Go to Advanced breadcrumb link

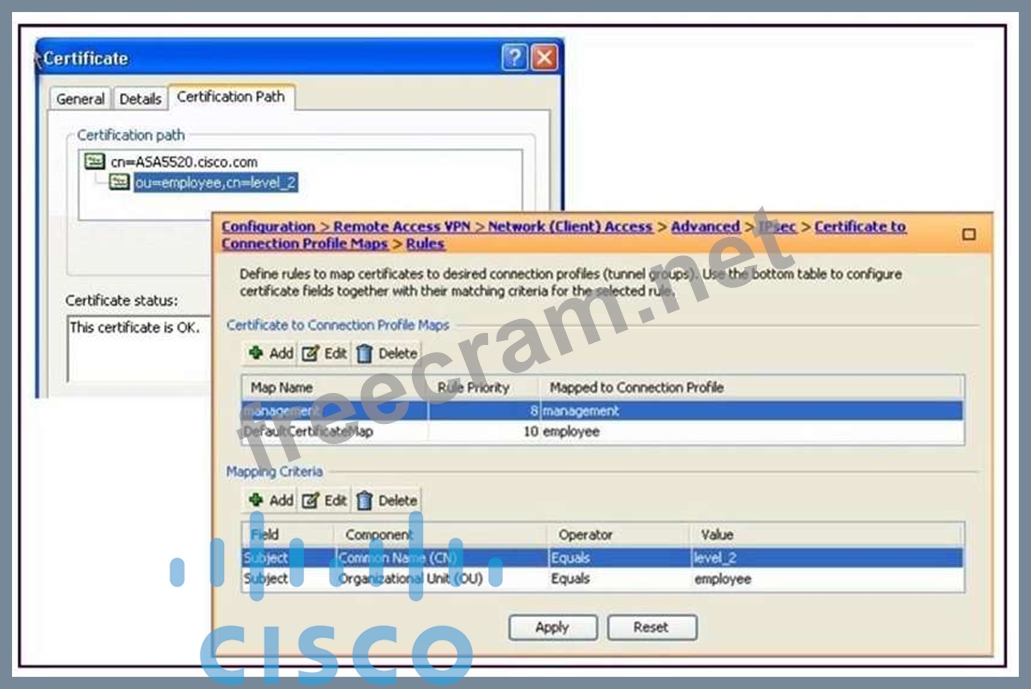coord(705,227)
